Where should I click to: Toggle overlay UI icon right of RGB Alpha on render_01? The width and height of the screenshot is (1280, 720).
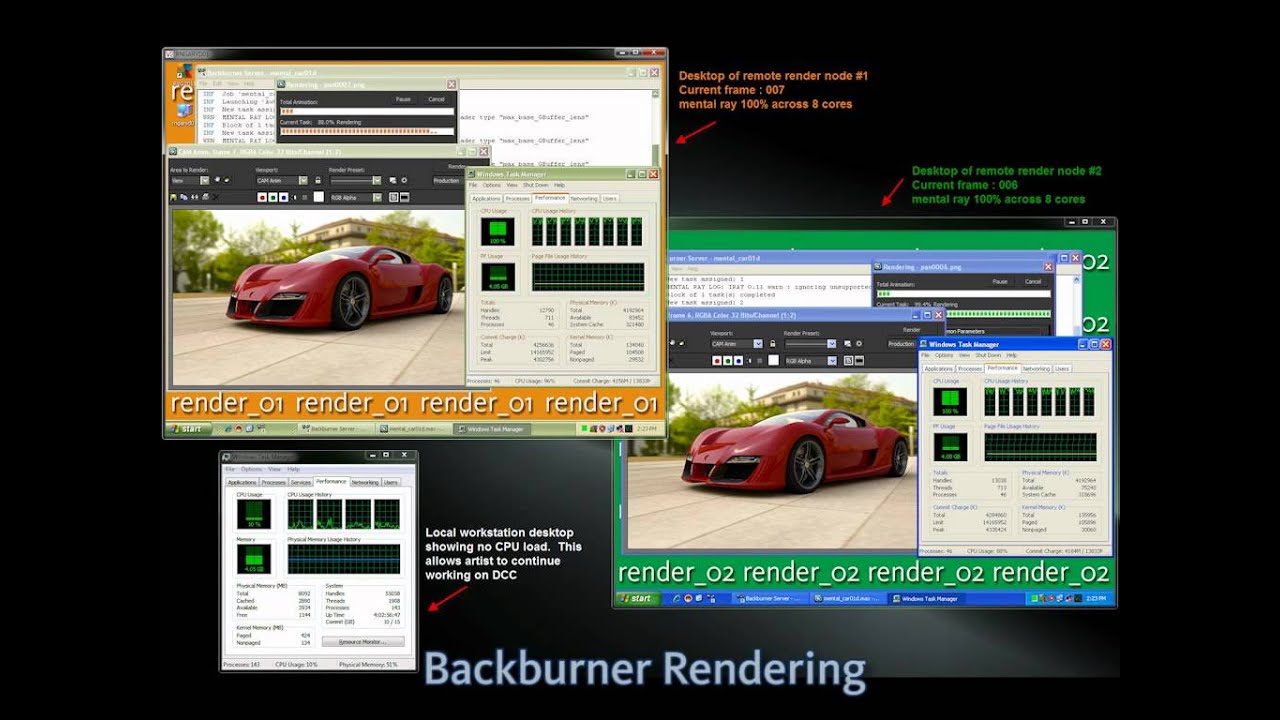[393, 197]
